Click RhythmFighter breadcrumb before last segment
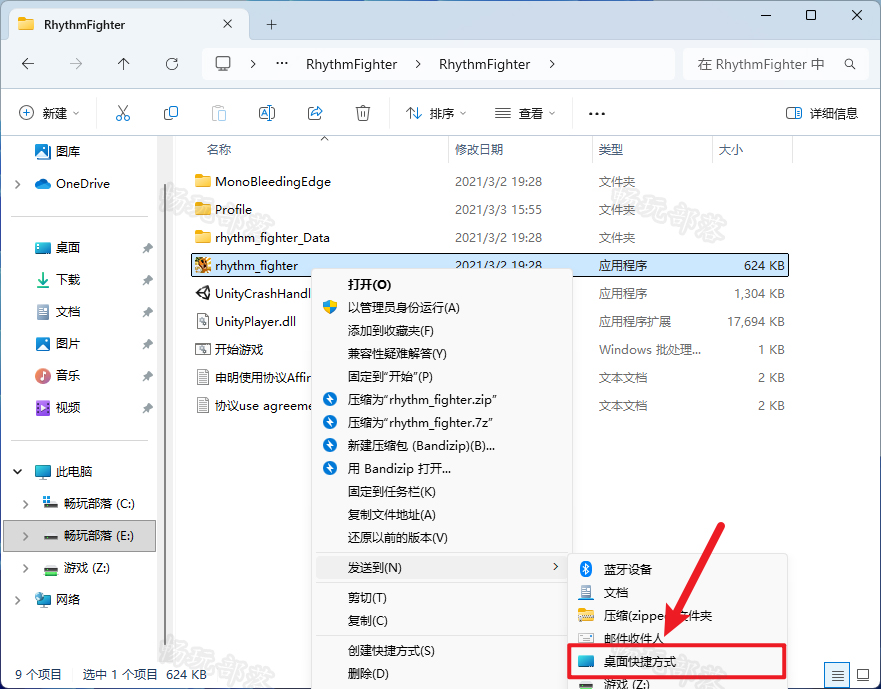This screenshot has height=689, width=881. [351, 64]
